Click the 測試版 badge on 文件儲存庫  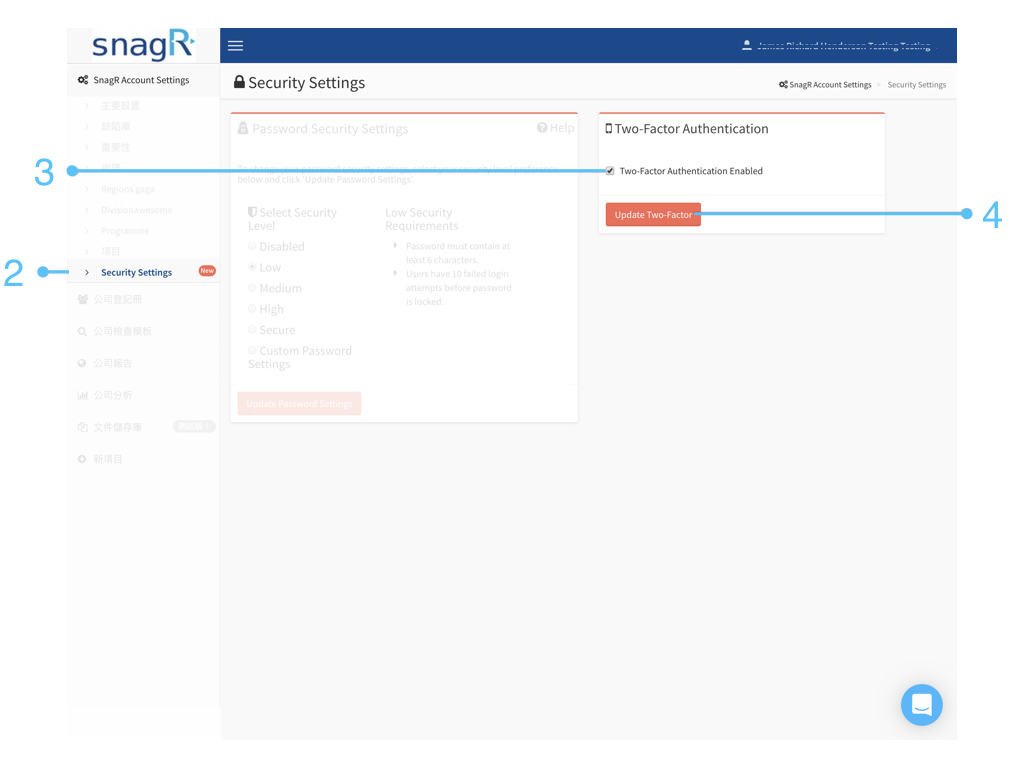coord(194,426)
